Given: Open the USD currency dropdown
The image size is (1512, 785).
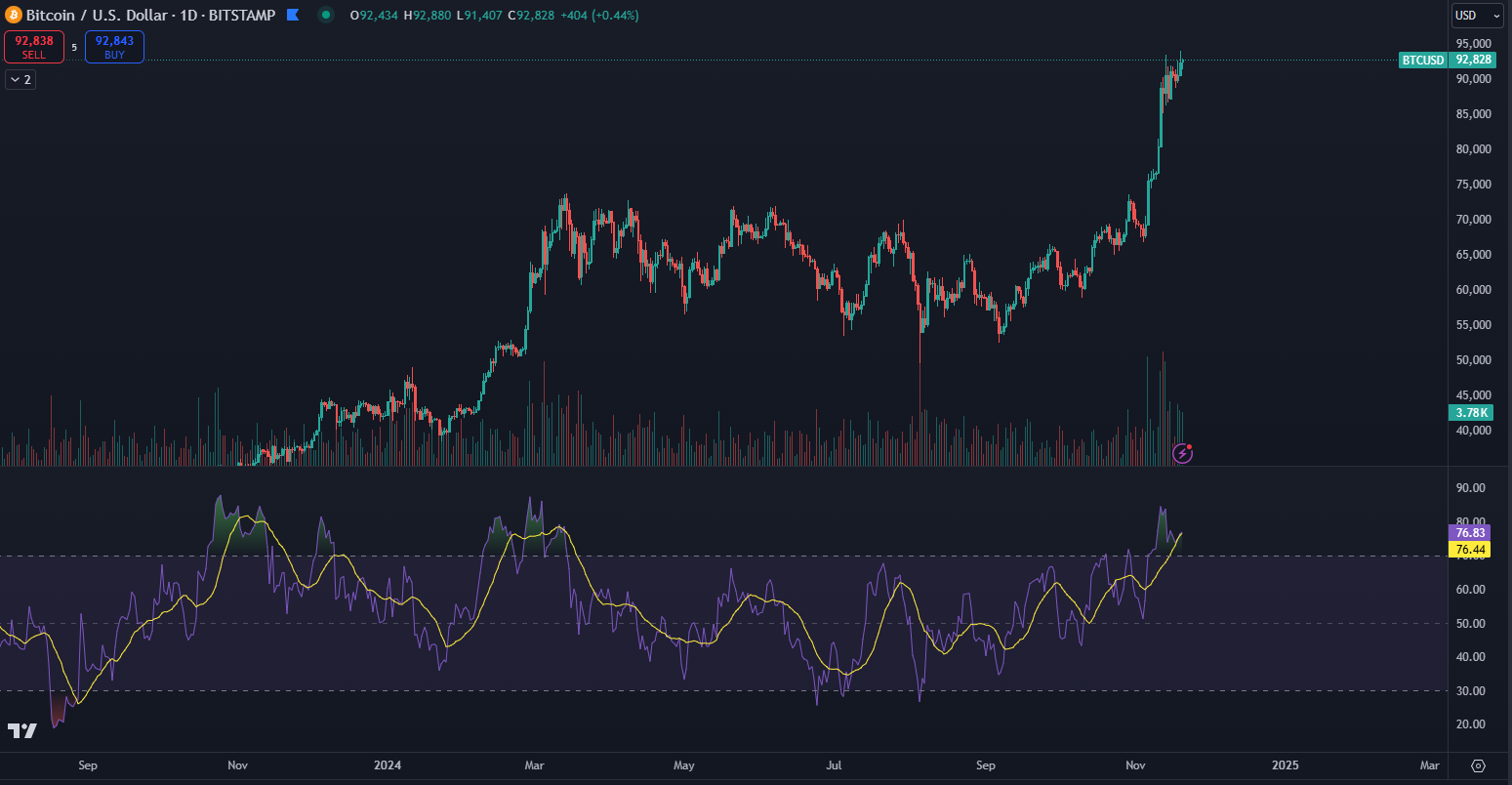Looking at the screenshot, I should (1477, 15).
